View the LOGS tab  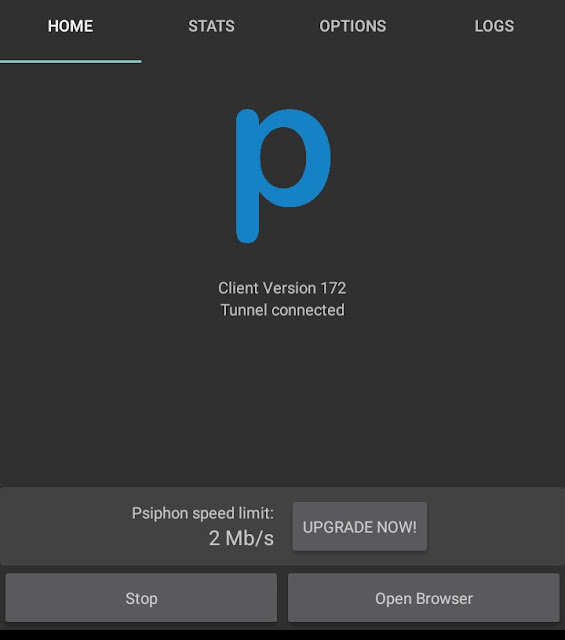pos(494,26)
